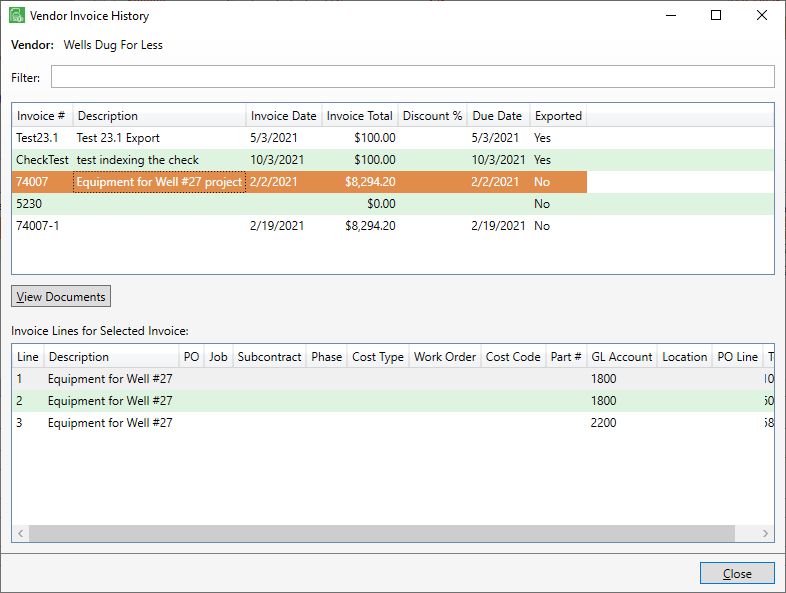Sort by the Invoice Date column header
This screenshot has width=786, height=593.
(284, 116)
